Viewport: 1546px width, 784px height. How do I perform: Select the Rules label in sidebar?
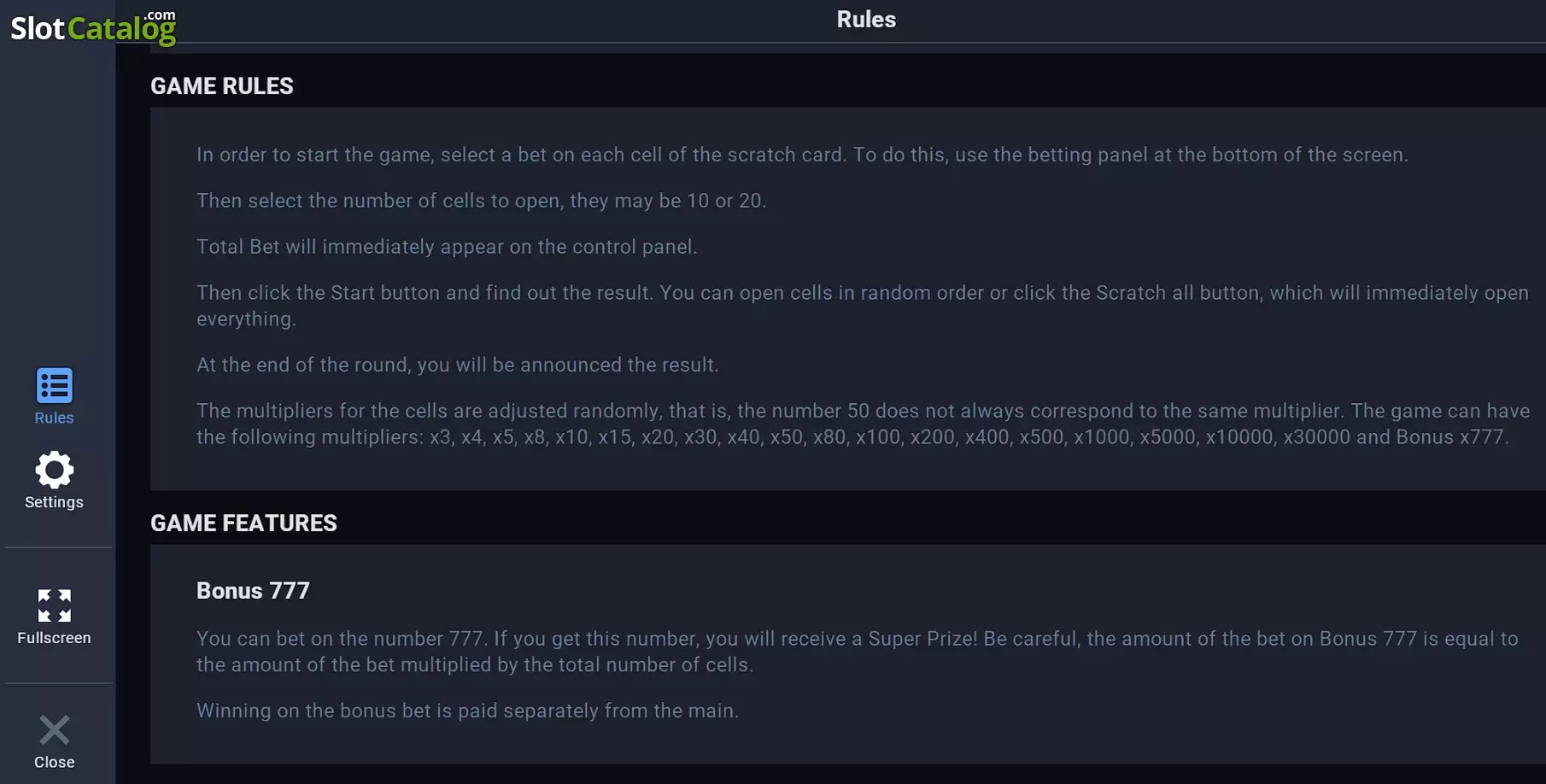coord(54,418)
